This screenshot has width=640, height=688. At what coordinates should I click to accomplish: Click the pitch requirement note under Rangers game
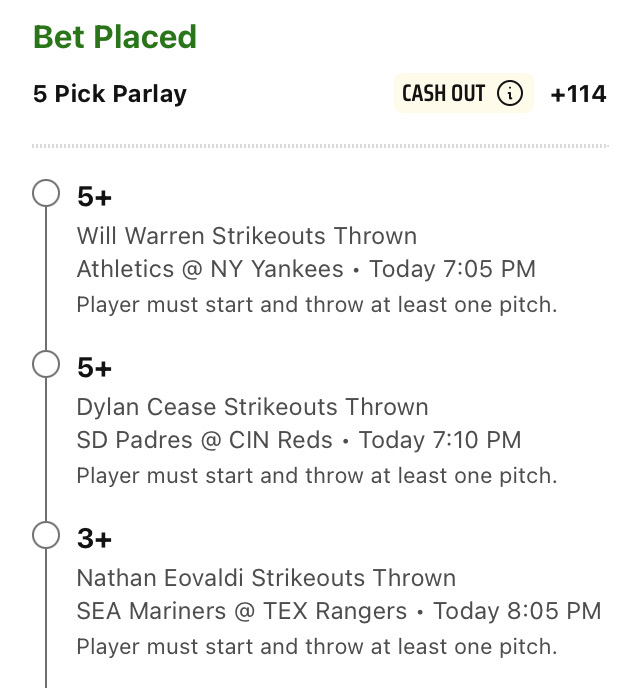click(317, 647)
